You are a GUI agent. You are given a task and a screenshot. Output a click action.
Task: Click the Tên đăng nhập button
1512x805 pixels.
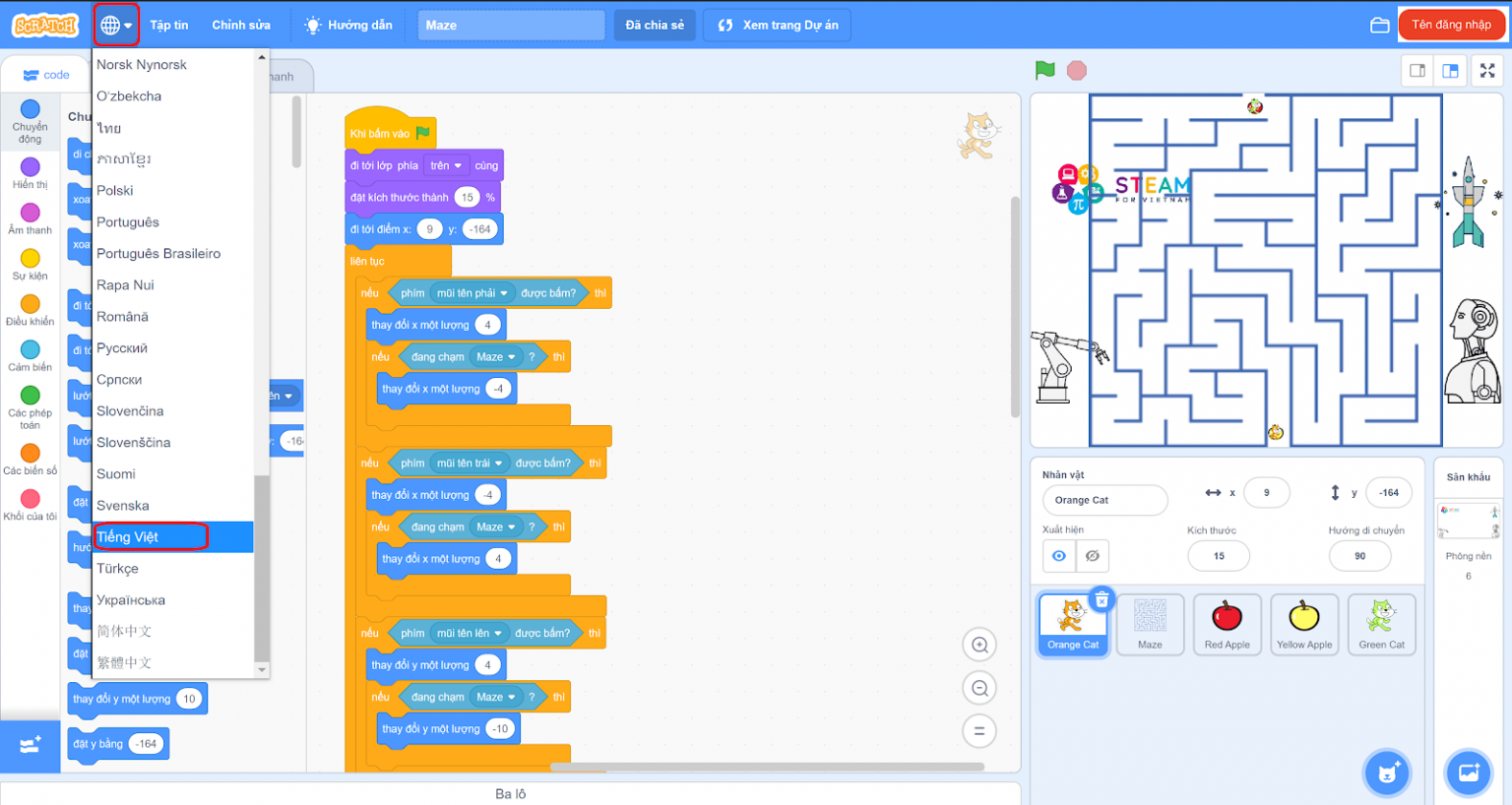coord(1451,26)
